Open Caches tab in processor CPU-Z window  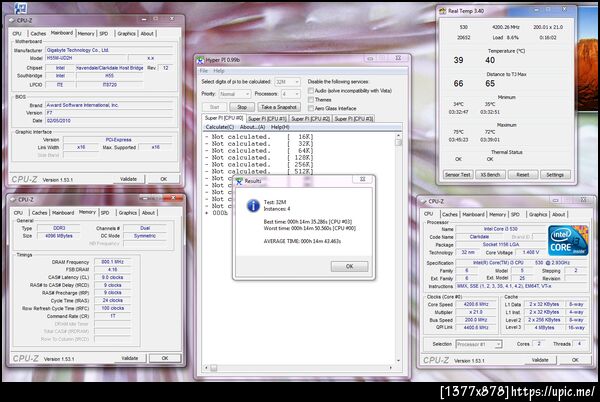click(450, 215)
